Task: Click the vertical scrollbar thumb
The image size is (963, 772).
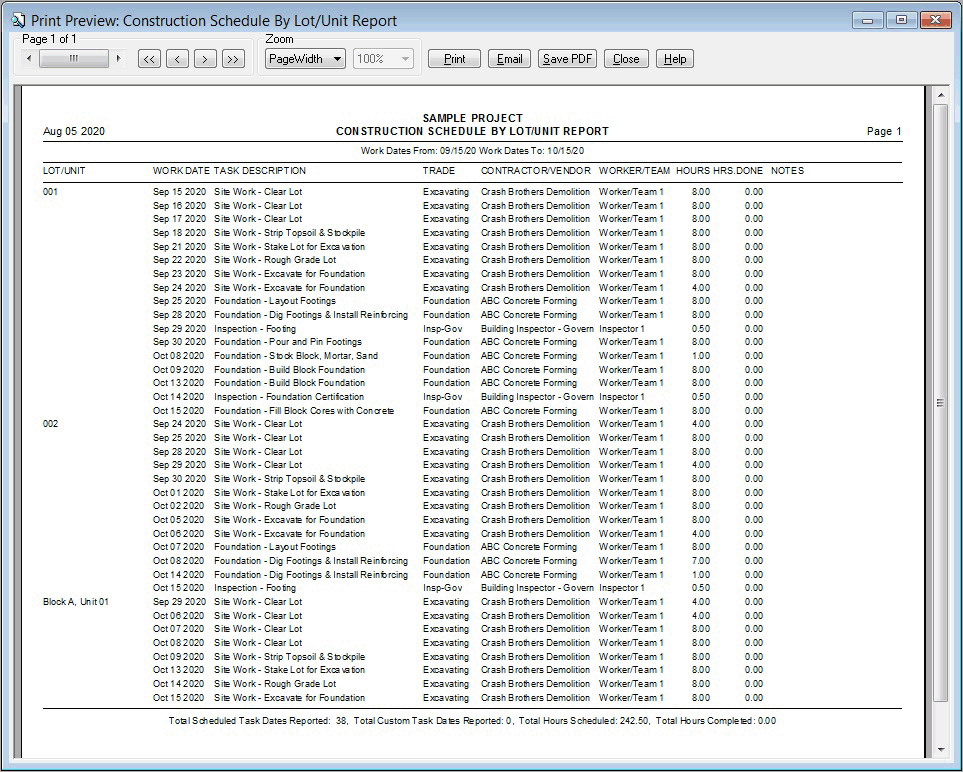Action: click(x=941, y=402)
